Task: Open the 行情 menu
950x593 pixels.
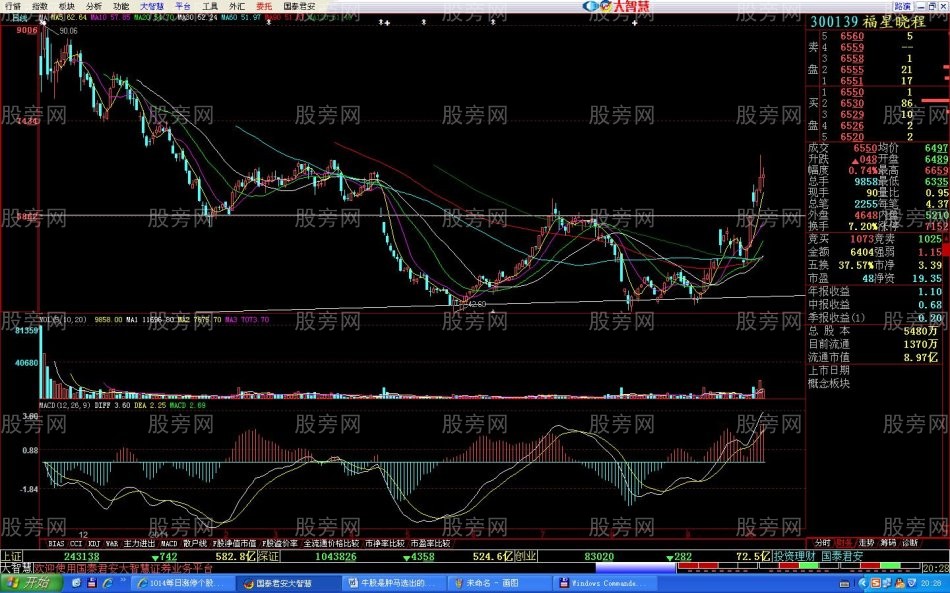Action: [x=12, y=6]
